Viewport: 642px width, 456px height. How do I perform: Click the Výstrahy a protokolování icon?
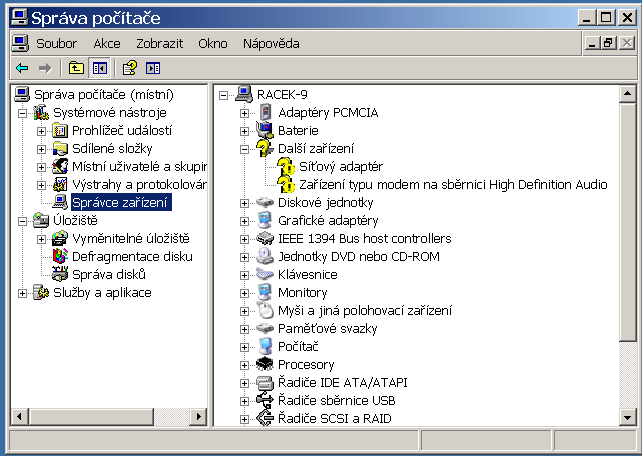click(x=60, y=185)
